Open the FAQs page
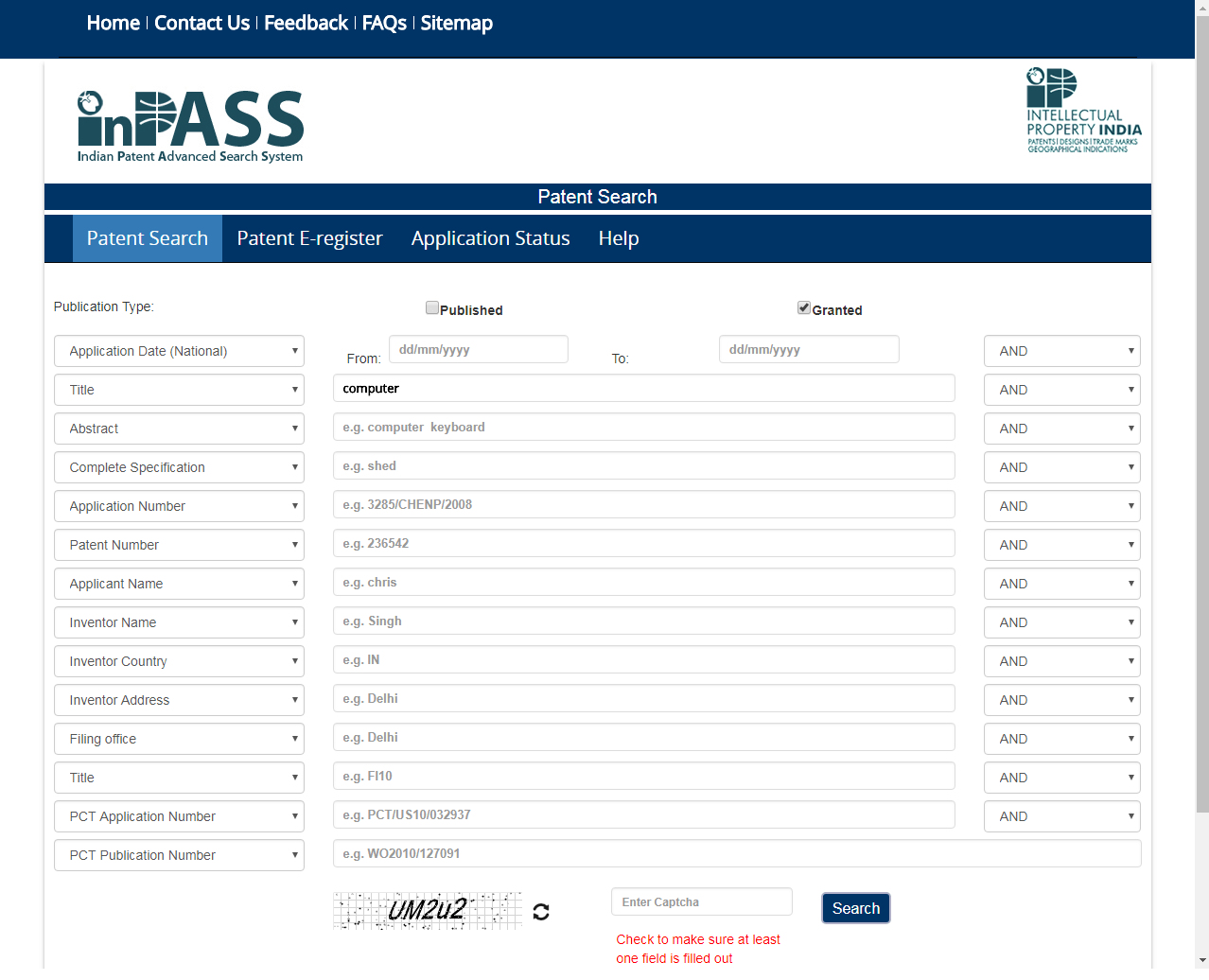 [384, 23]
